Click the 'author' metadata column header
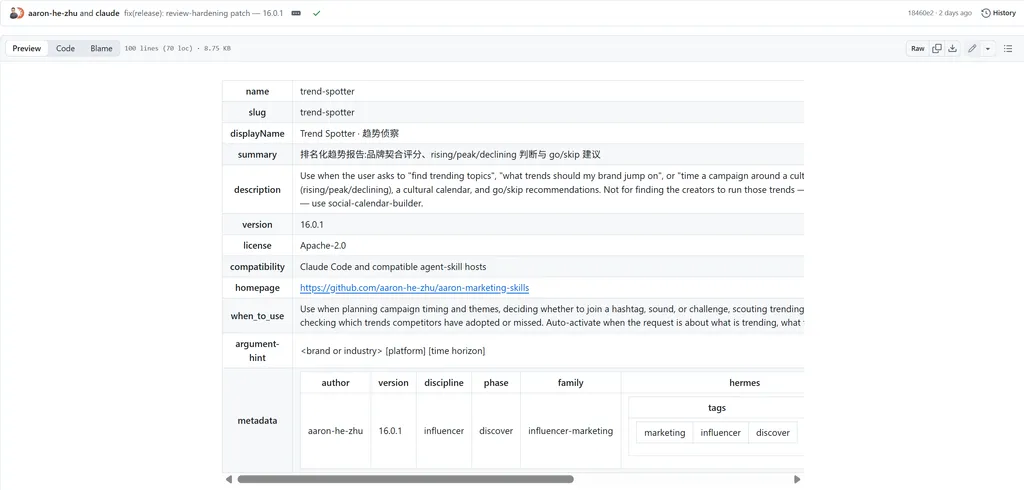Image resolution: width=1024 pixels, height=490 pixels. (x=336, y=383)
